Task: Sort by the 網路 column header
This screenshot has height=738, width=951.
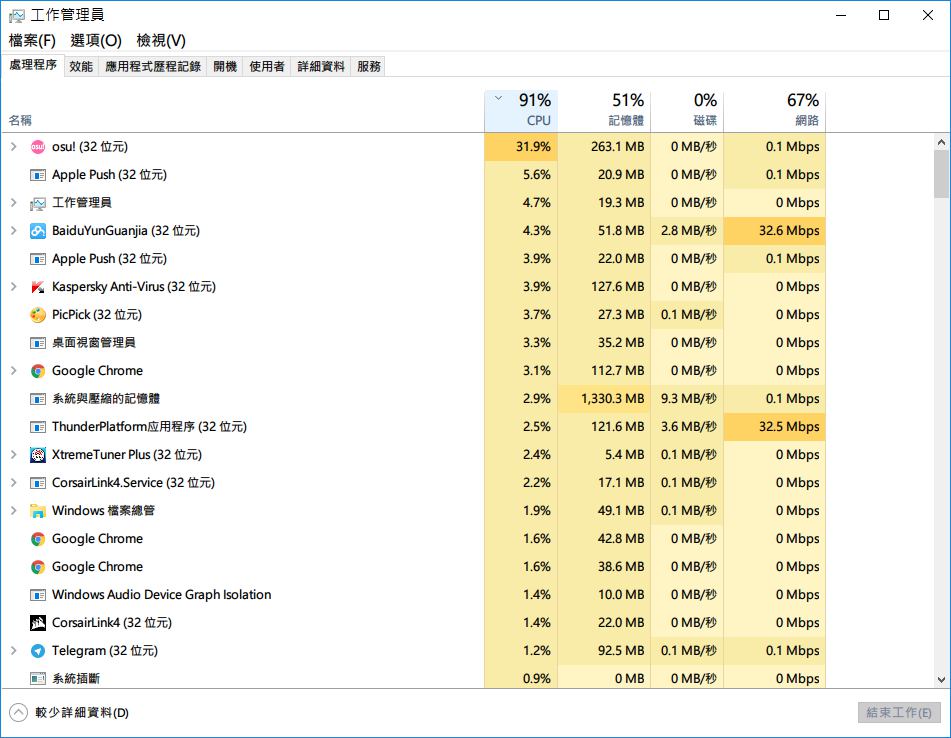Action: click(x=775, y=110)
